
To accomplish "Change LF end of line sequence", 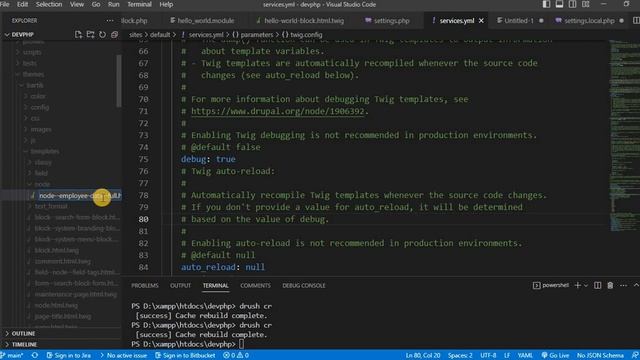I will coord(507,356).
